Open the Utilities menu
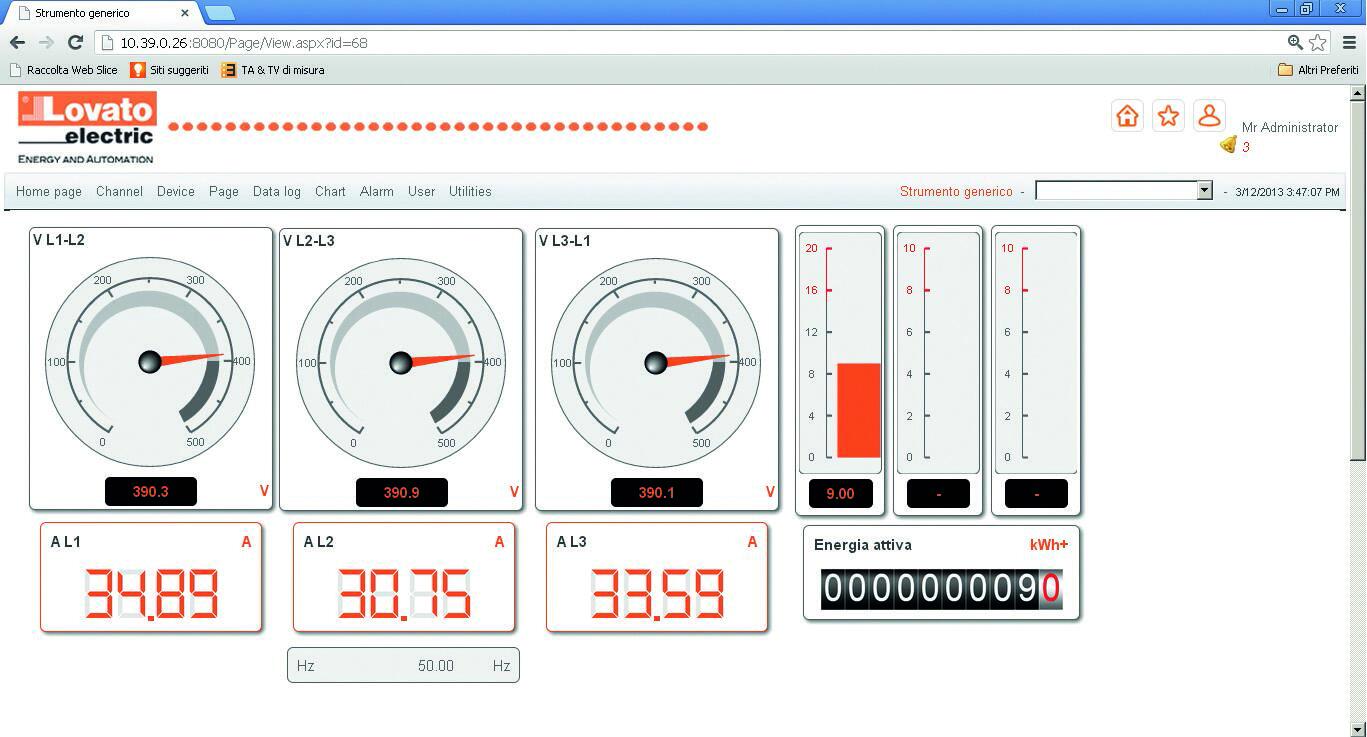 470,192
